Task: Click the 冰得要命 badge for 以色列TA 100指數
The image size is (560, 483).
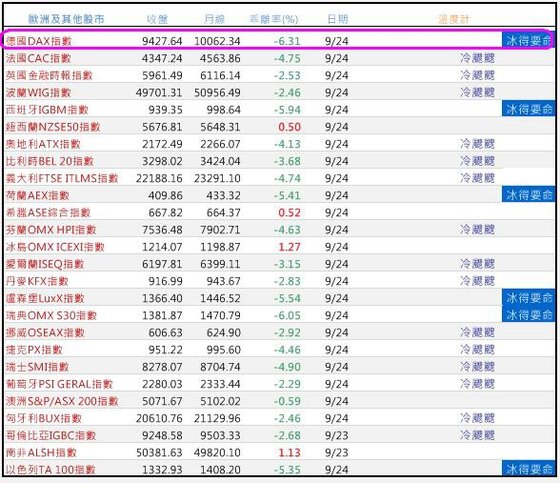Action: (x=528, y=468)
